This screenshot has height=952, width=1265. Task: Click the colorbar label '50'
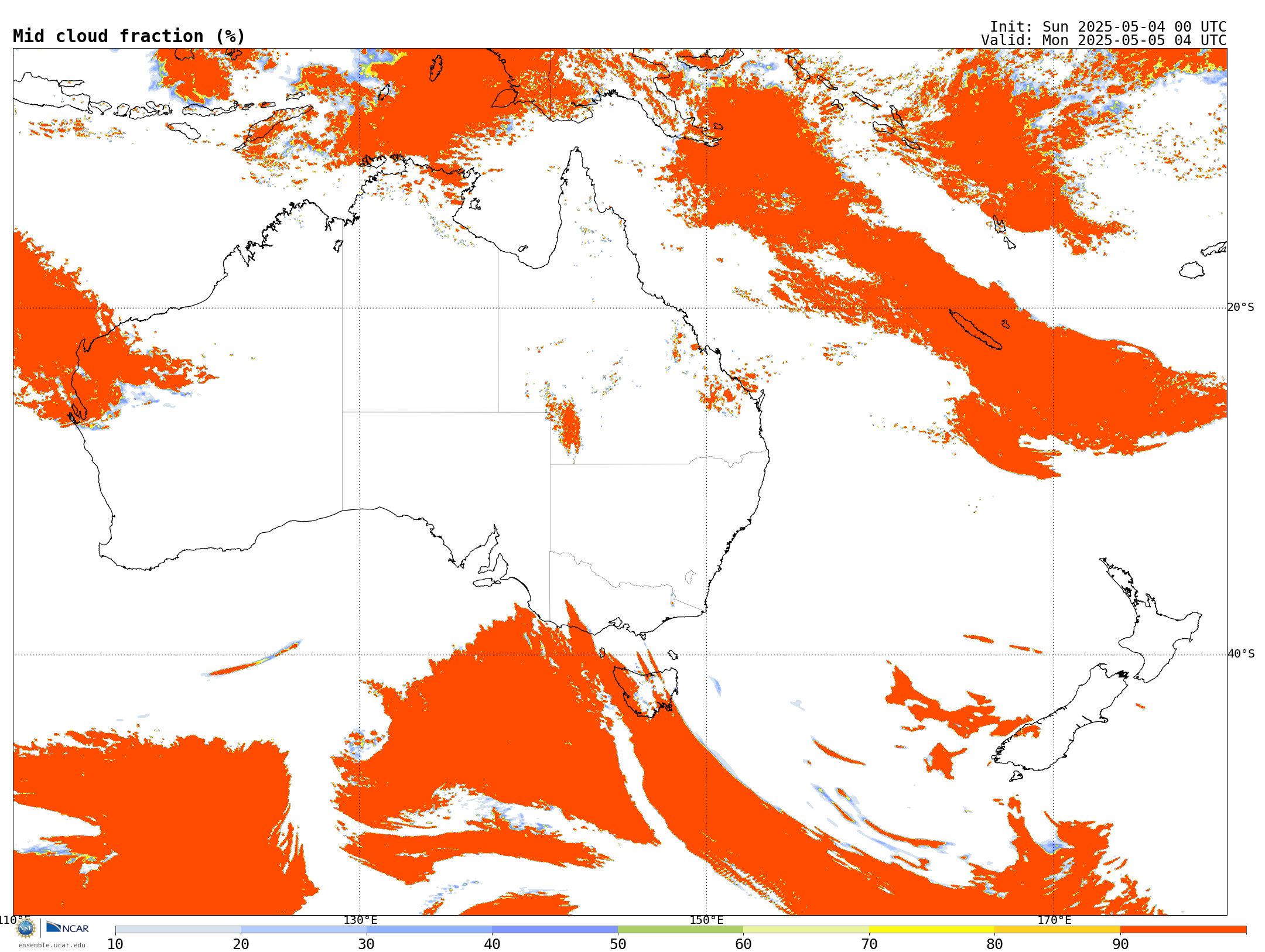[x=618, y=944]
